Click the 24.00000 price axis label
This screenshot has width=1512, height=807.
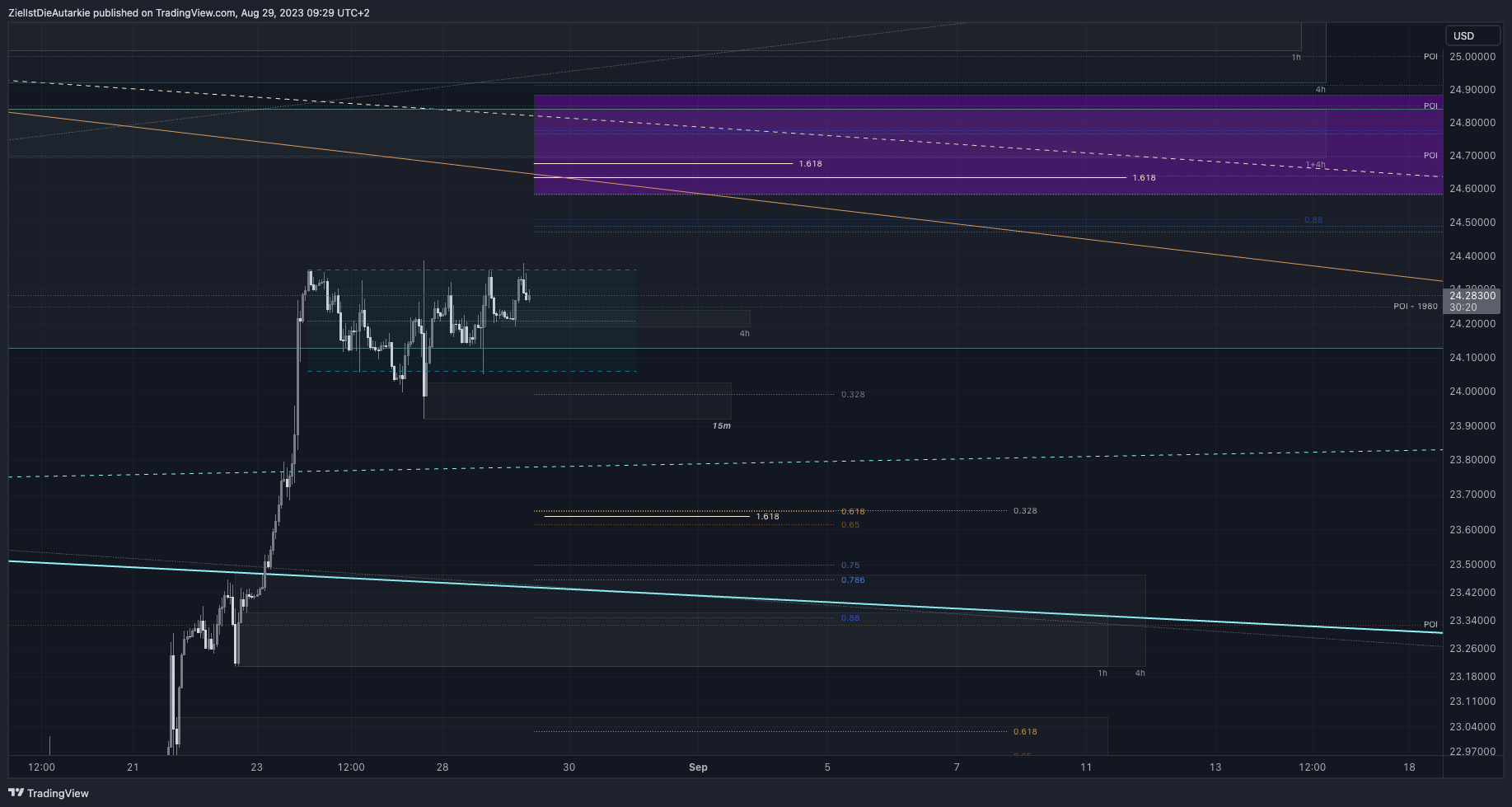click(1472, 392)
